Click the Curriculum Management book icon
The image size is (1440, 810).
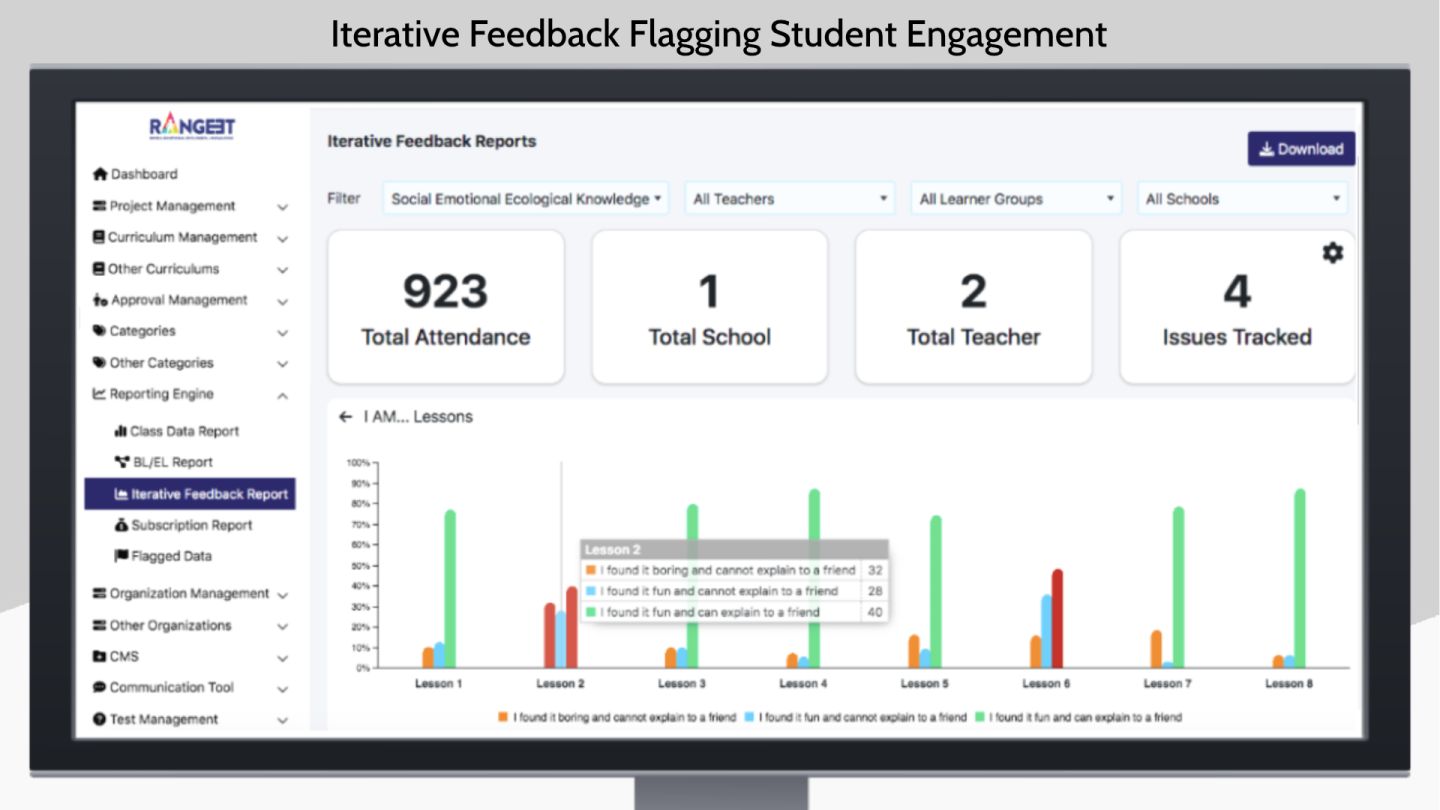point(99,237)
